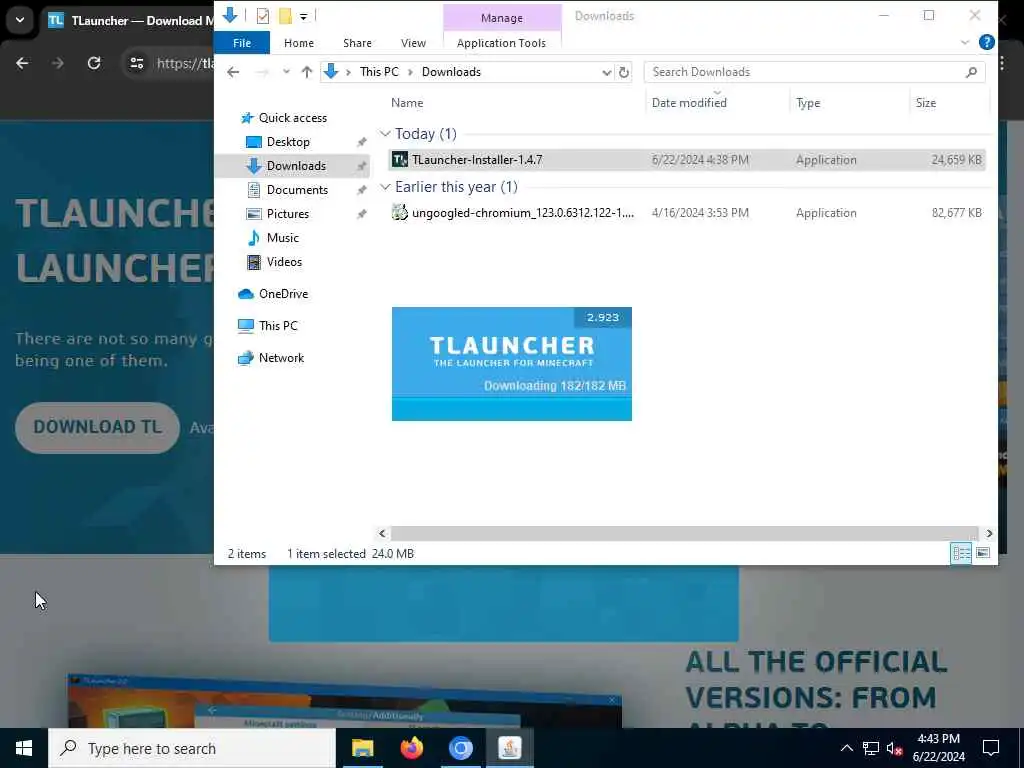Screen dimensions: 1024x768
Task: Click the Explorer Back arrow button
Action: tap(233, 72)
